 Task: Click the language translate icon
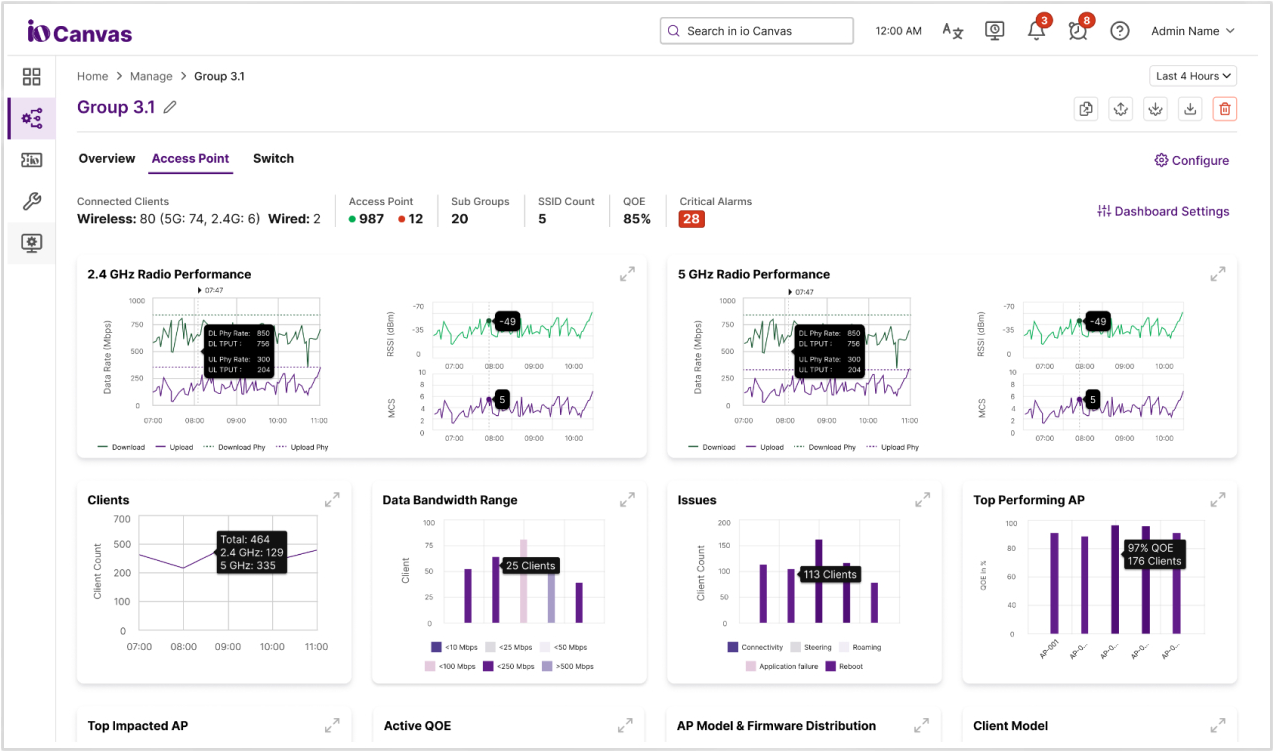pyautogui.click(x=953, y=31)
